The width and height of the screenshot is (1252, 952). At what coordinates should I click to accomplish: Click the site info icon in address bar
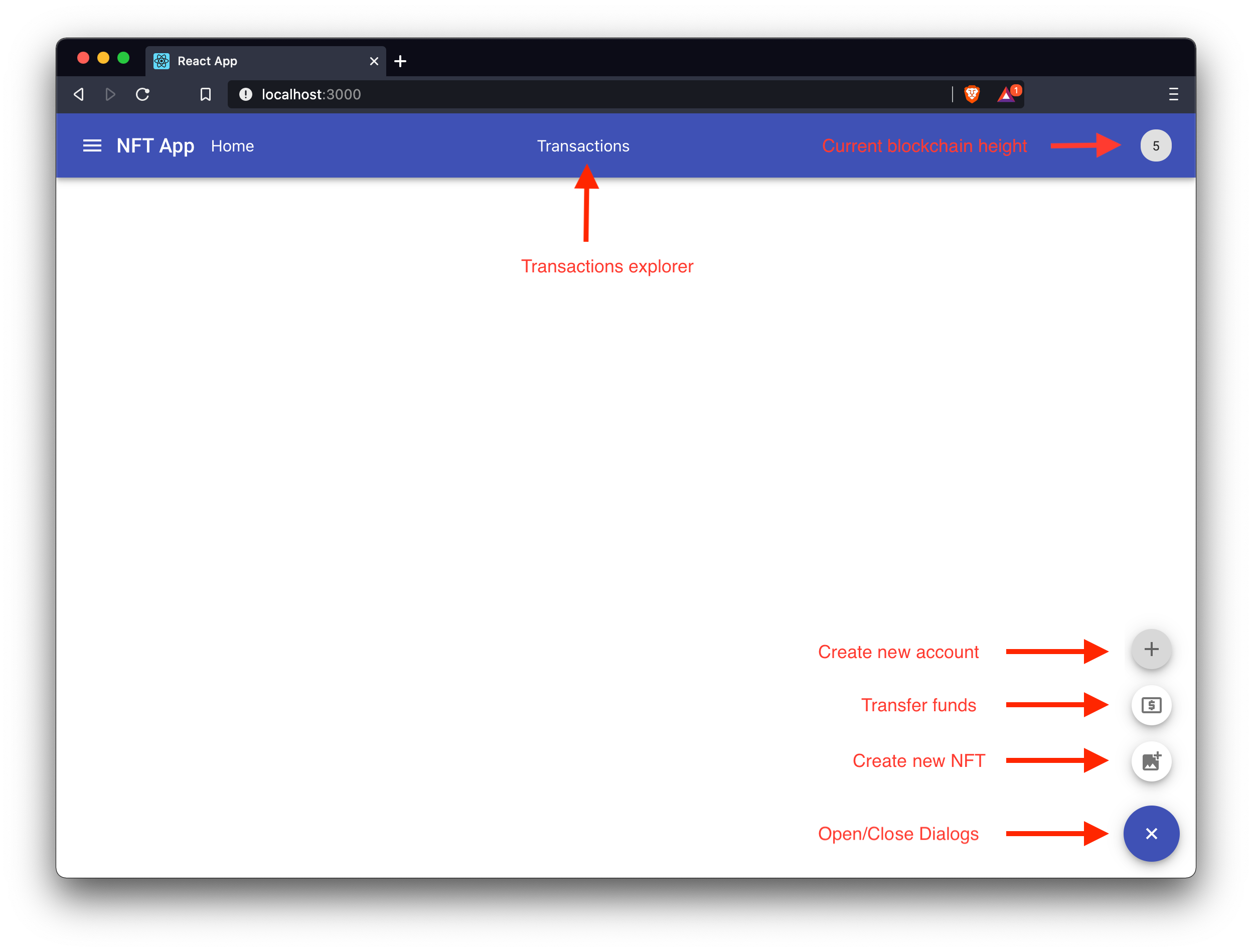(245, 94)
